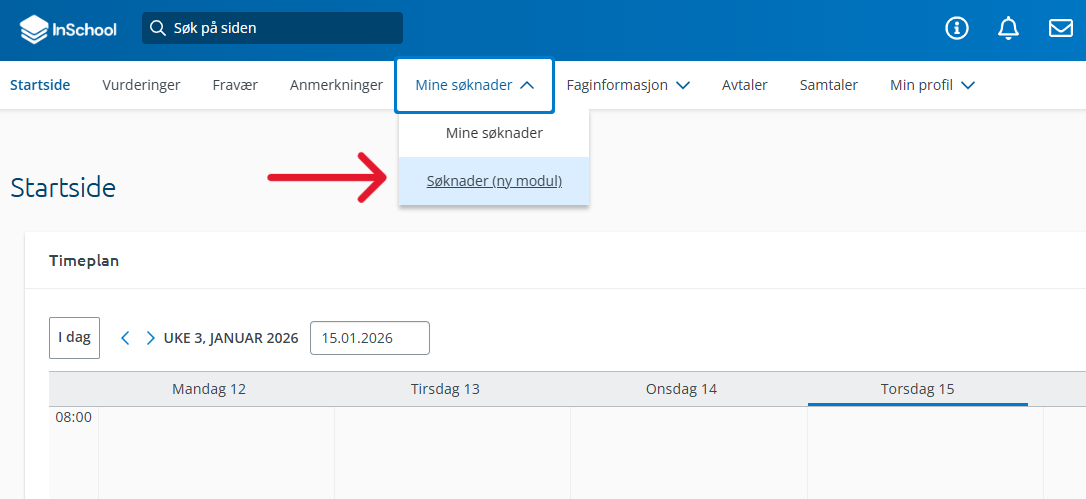The height and width of the screenshot is (499, 1086).
Task: Open the Fravær tab
Action: pyautogui.click(x=235, y=85)
